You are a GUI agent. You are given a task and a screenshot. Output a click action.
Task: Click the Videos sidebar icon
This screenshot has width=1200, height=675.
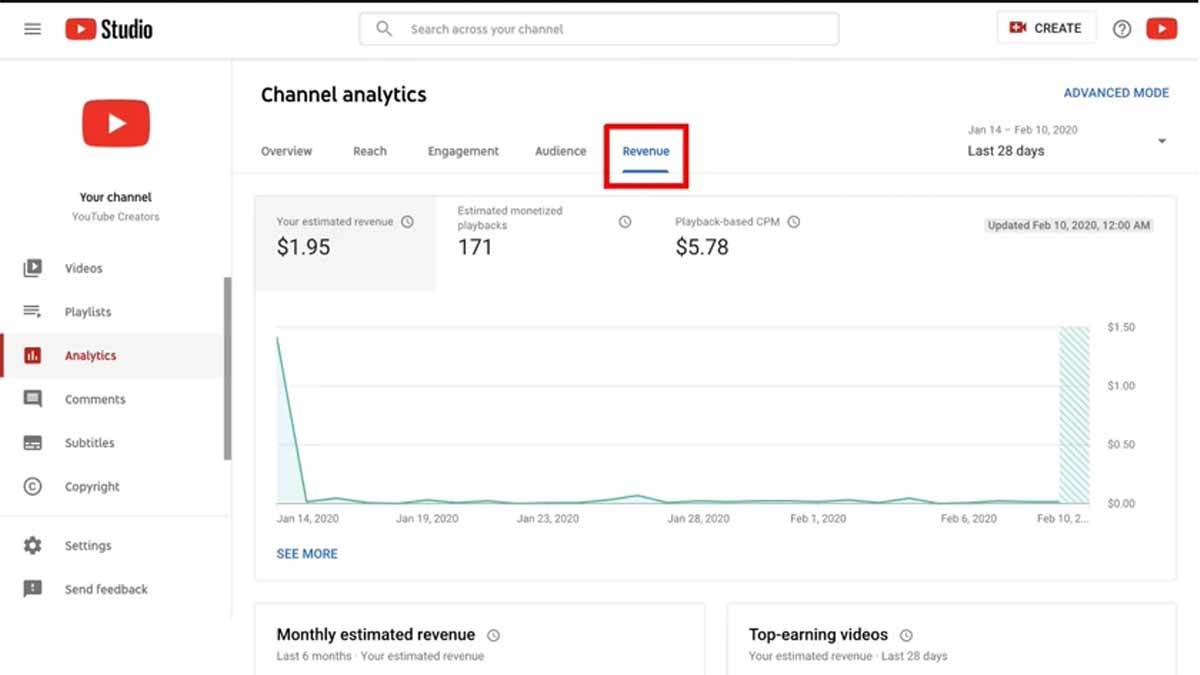33,268
